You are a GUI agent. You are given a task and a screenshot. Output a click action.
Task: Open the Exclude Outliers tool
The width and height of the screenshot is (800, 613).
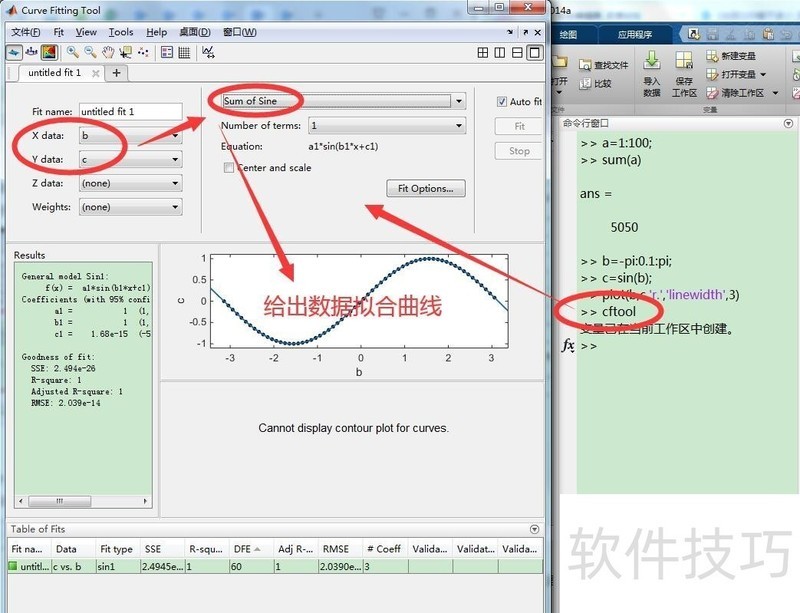143,52
